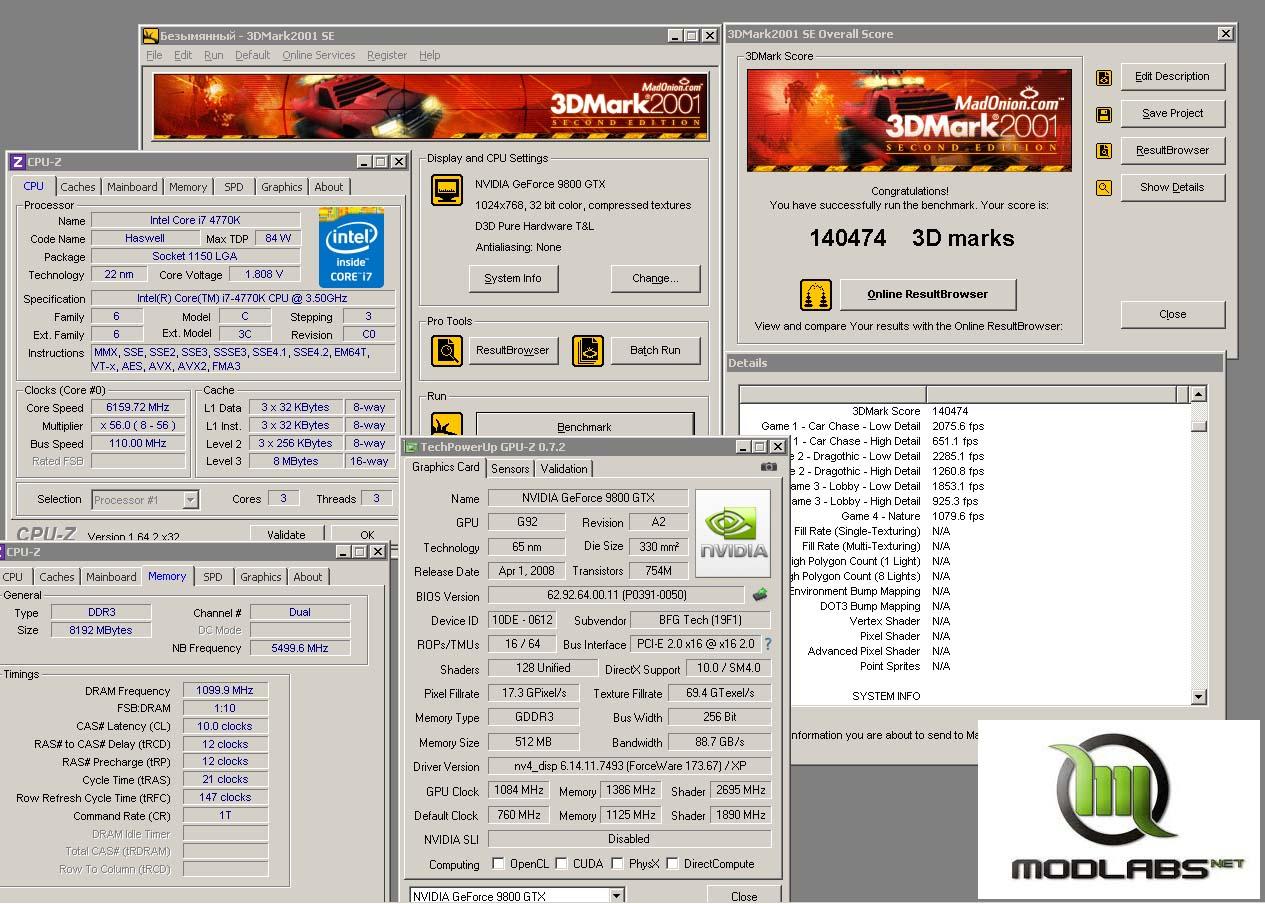The height and width of the screenshot is (904, 1265).
Task: Open the Online Services menu
Action: 318,56
